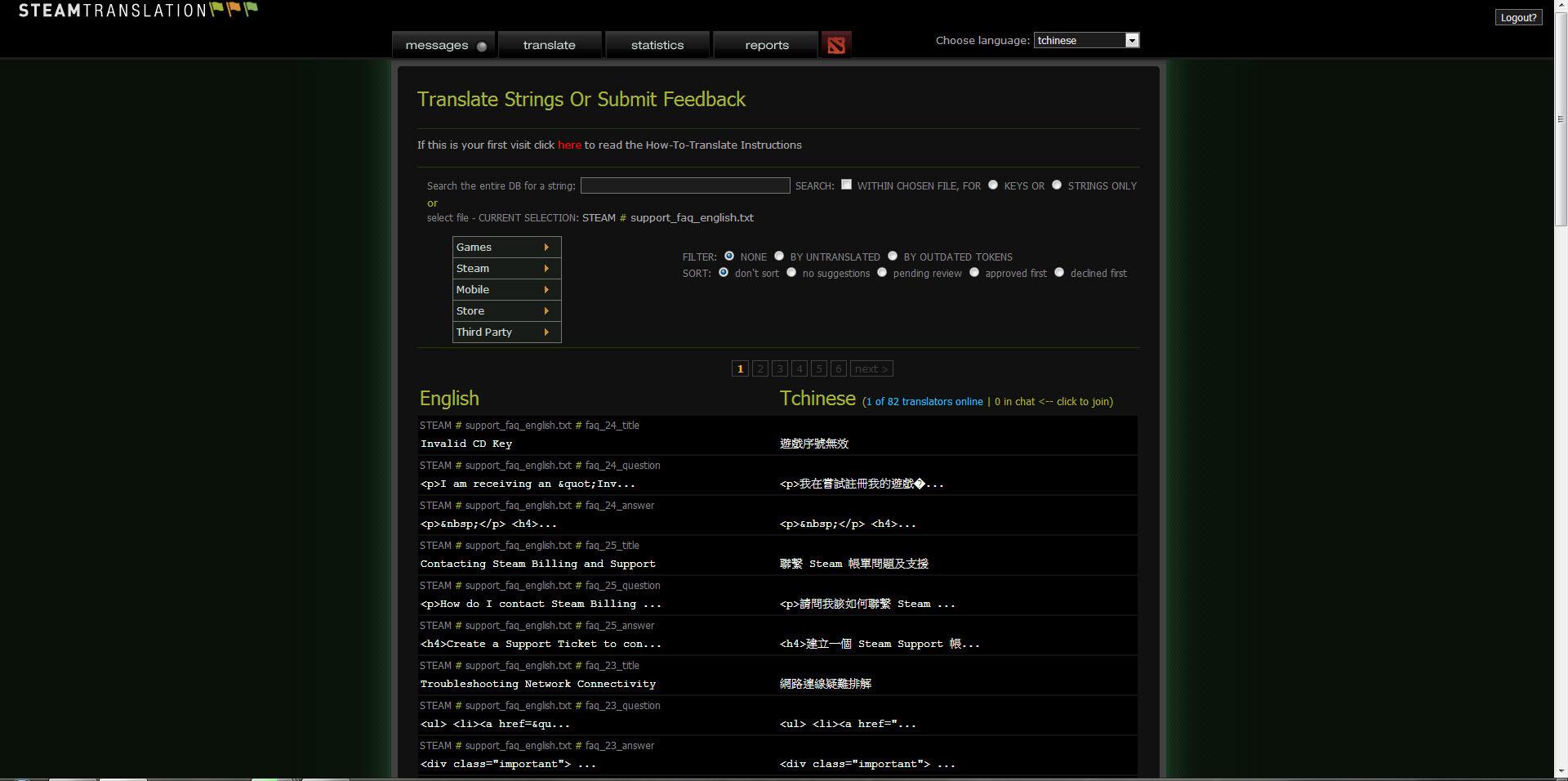
Task: Open the statistics tab
Action: [657, 45]
